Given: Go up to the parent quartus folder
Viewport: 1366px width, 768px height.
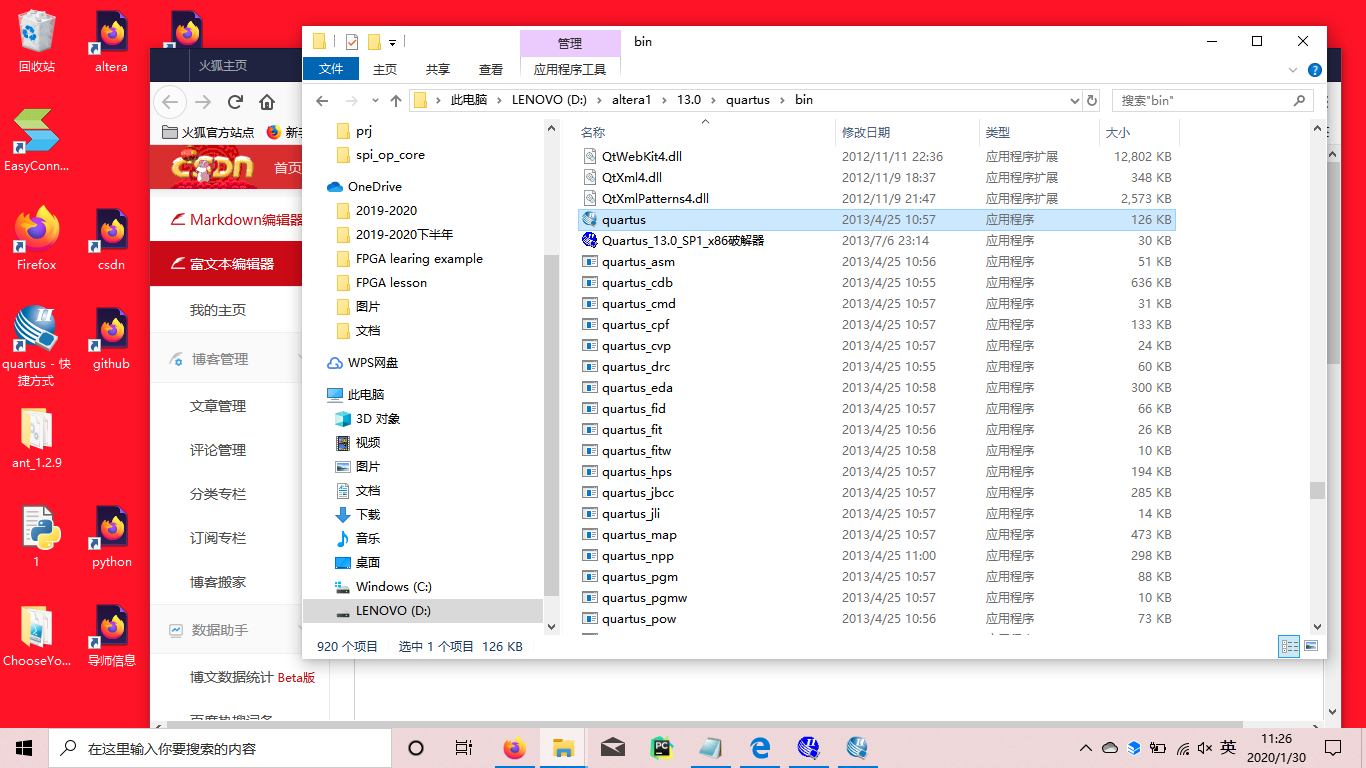Looking at the screenshot, I should pyautogui.click(x=395, y=101).
